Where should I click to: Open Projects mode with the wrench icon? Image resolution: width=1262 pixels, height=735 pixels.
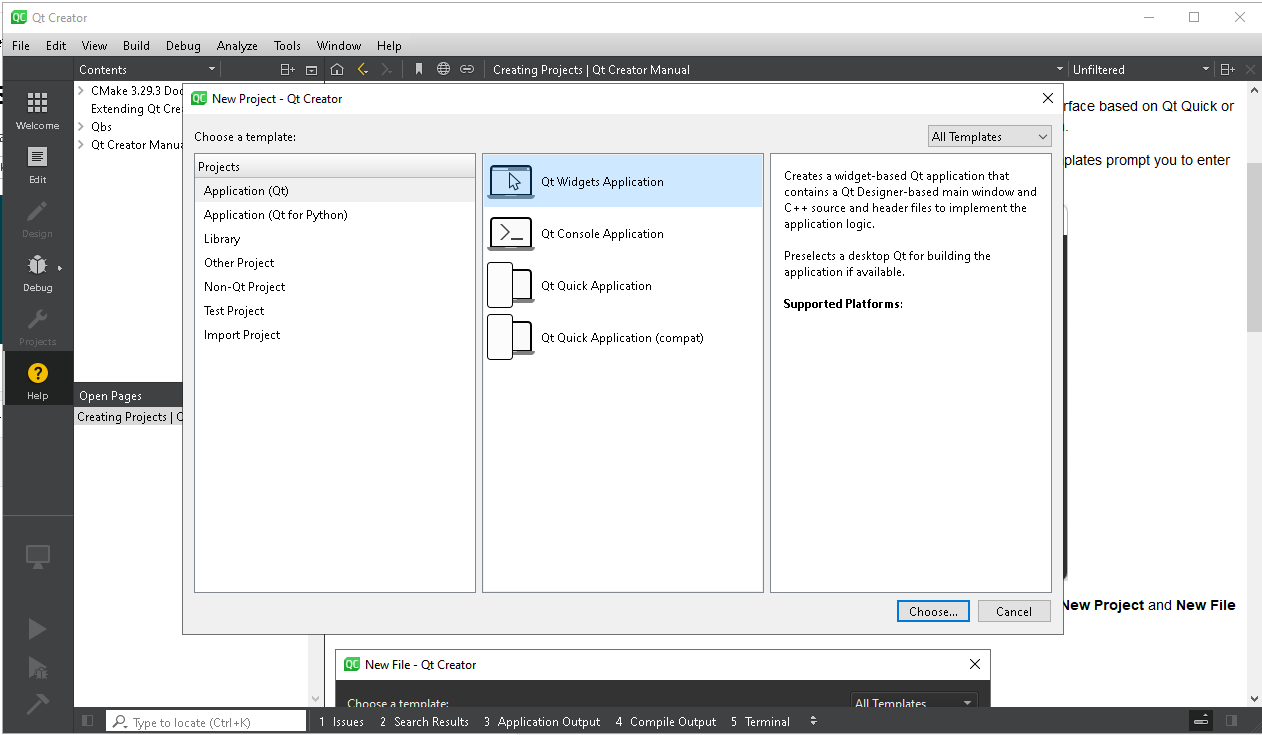(x=37, y=327)
